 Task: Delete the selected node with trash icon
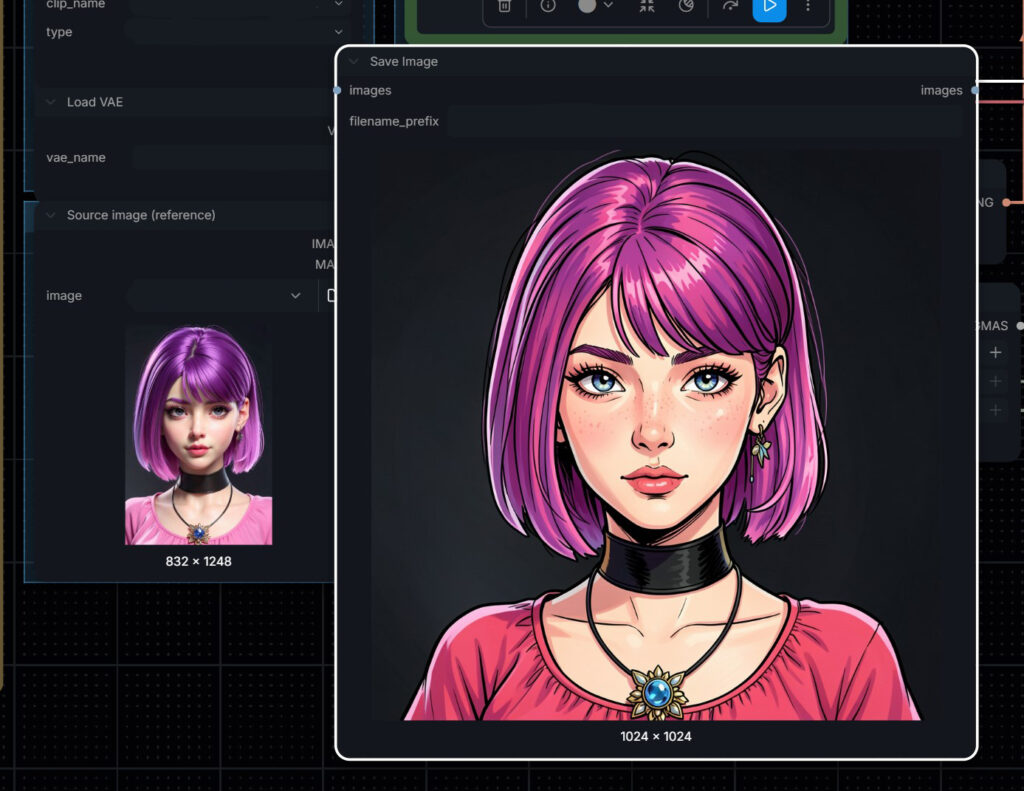point(504,6)
